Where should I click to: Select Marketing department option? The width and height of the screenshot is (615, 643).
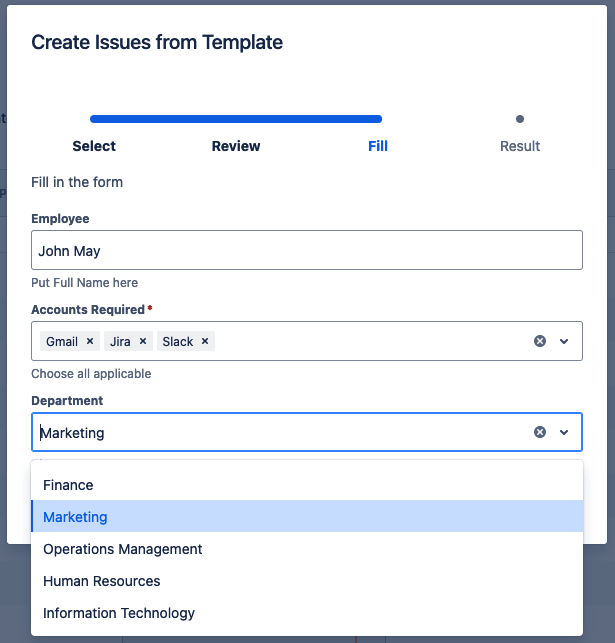tap(75, 517)
